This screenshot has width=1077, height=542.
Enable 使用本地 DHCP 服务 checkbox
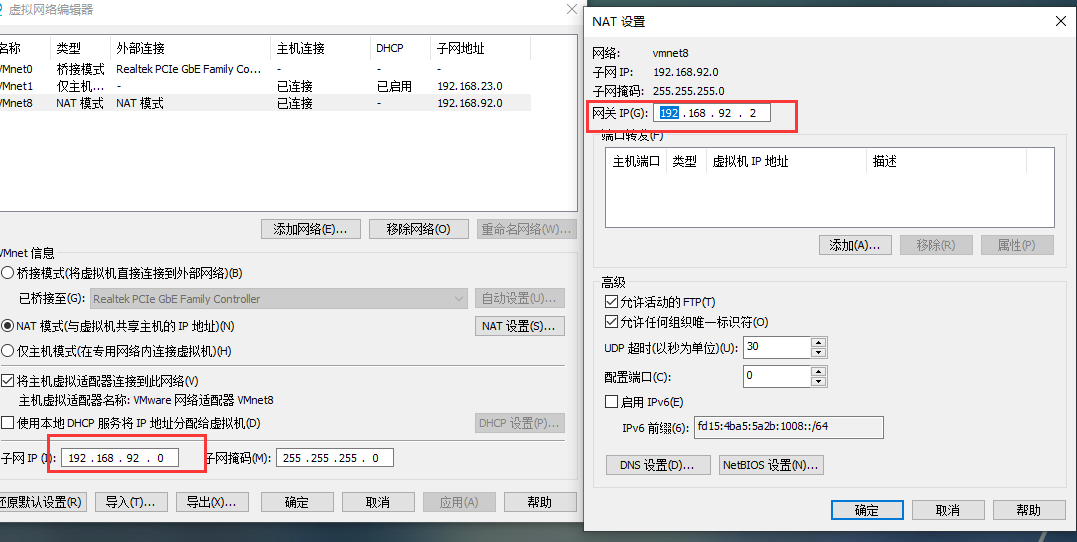(x=8, y=423)
